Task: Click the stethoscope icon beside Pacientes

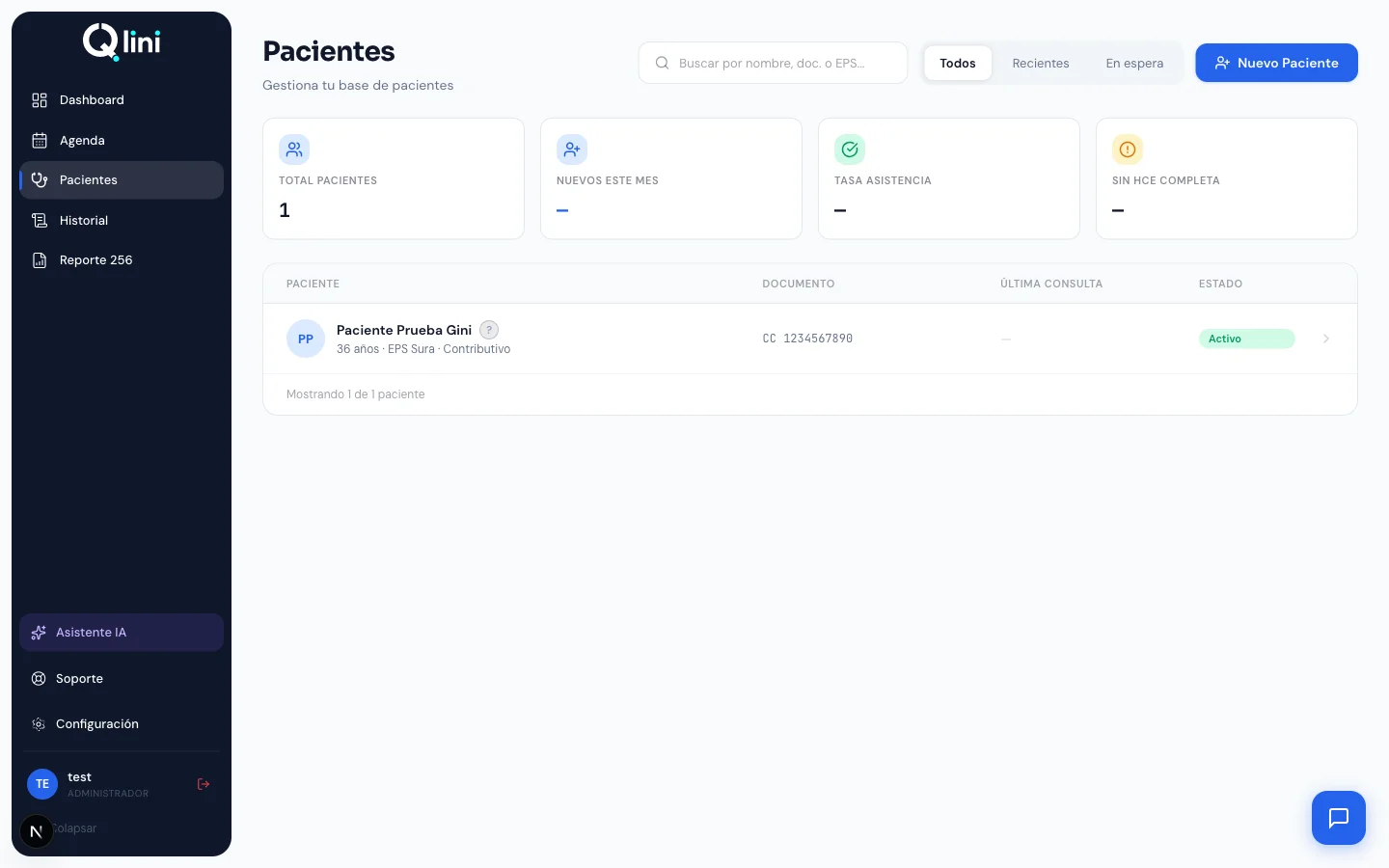Action: 40,180
